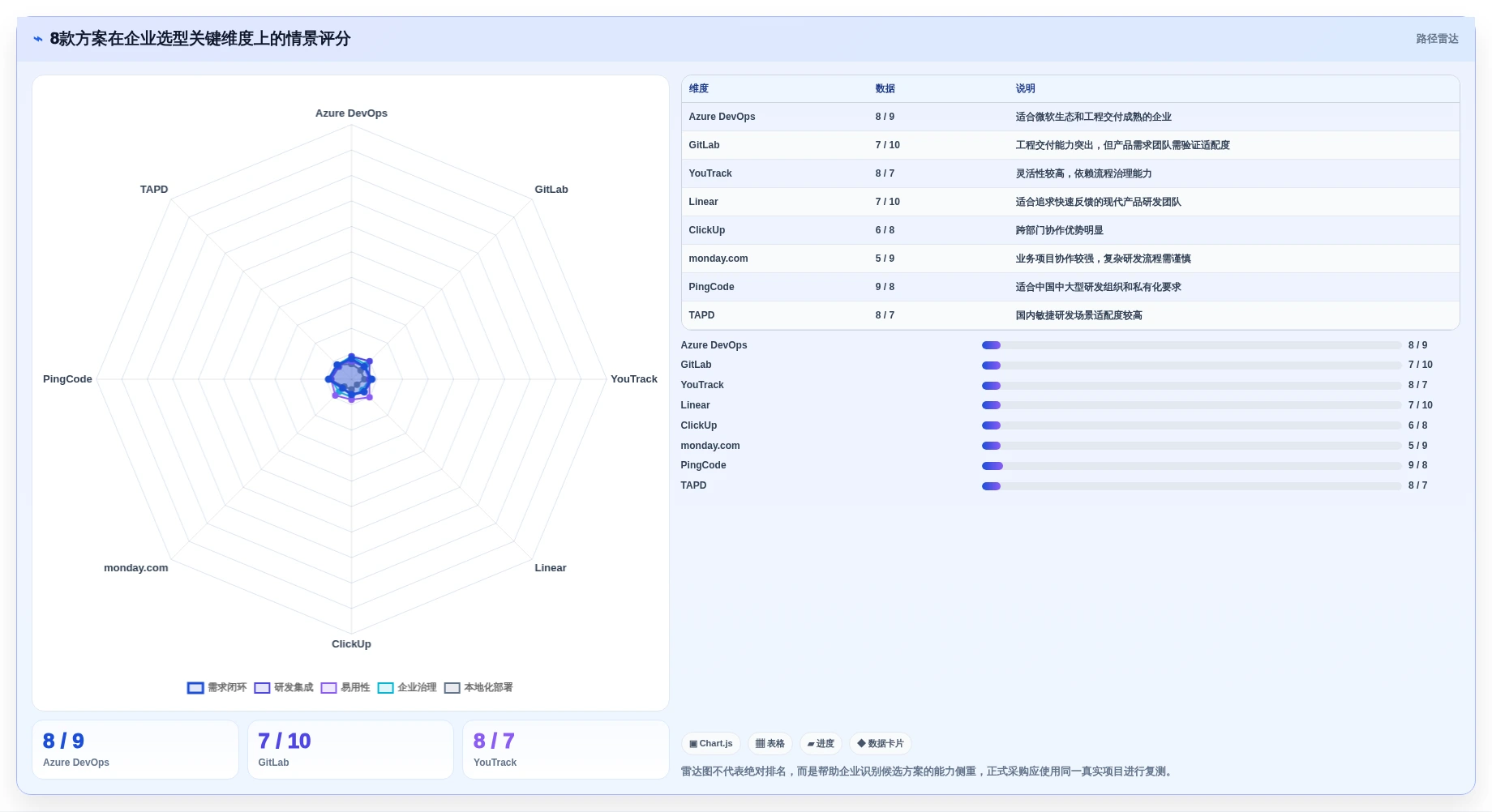Toggle the 企业治理 legend item
The image size is (1492, 812).
407,688
